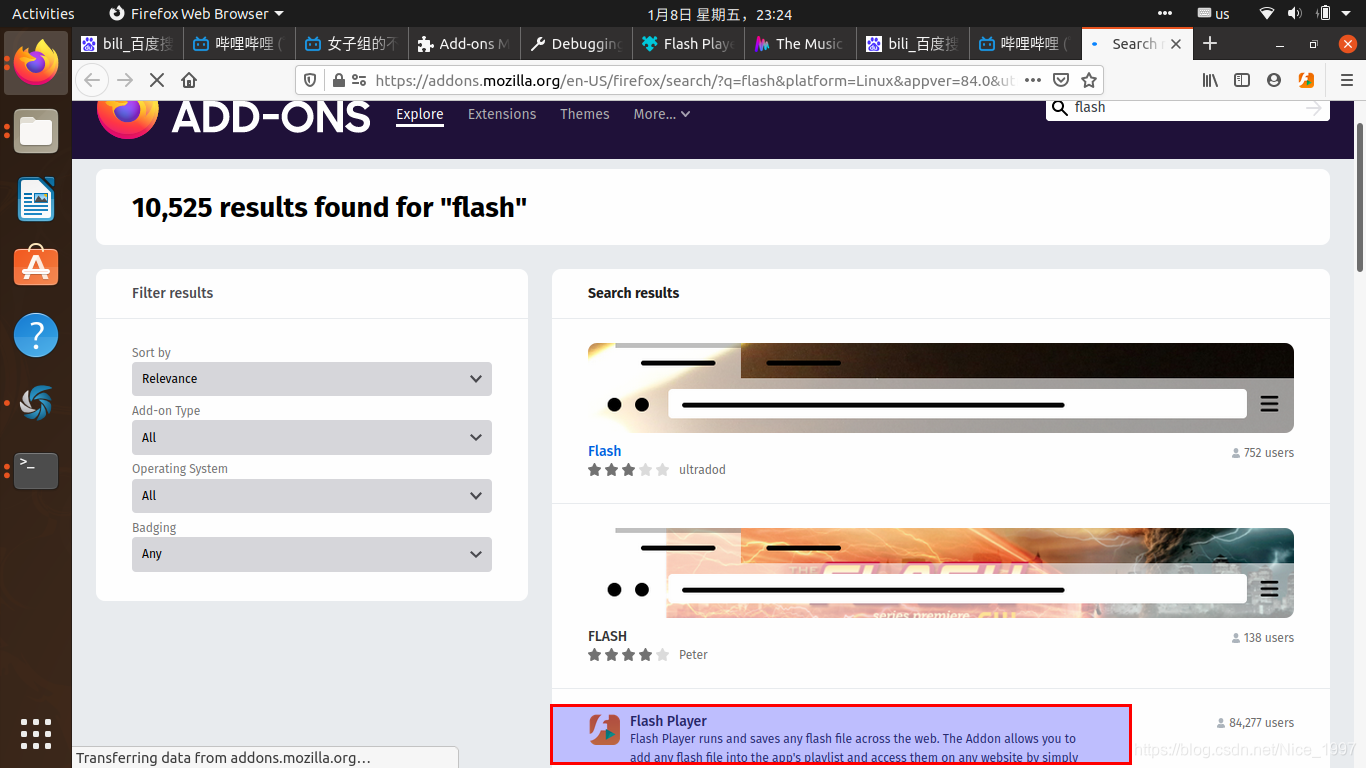Click the 84,277 users count
Screen dimensions: 1366x768
point(1255,723)
